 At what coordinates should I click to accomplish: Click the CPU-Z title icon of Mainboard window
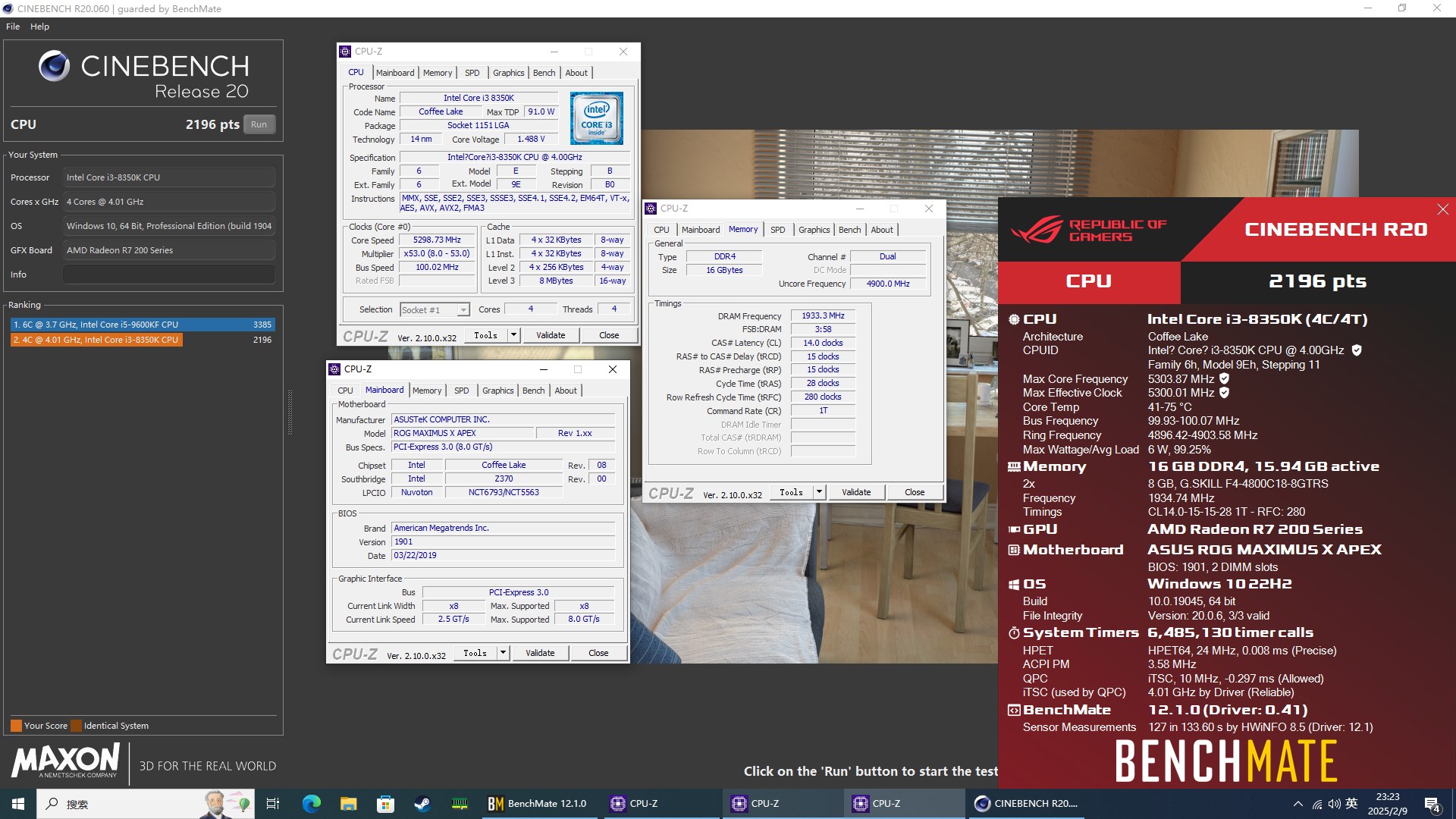334,369
